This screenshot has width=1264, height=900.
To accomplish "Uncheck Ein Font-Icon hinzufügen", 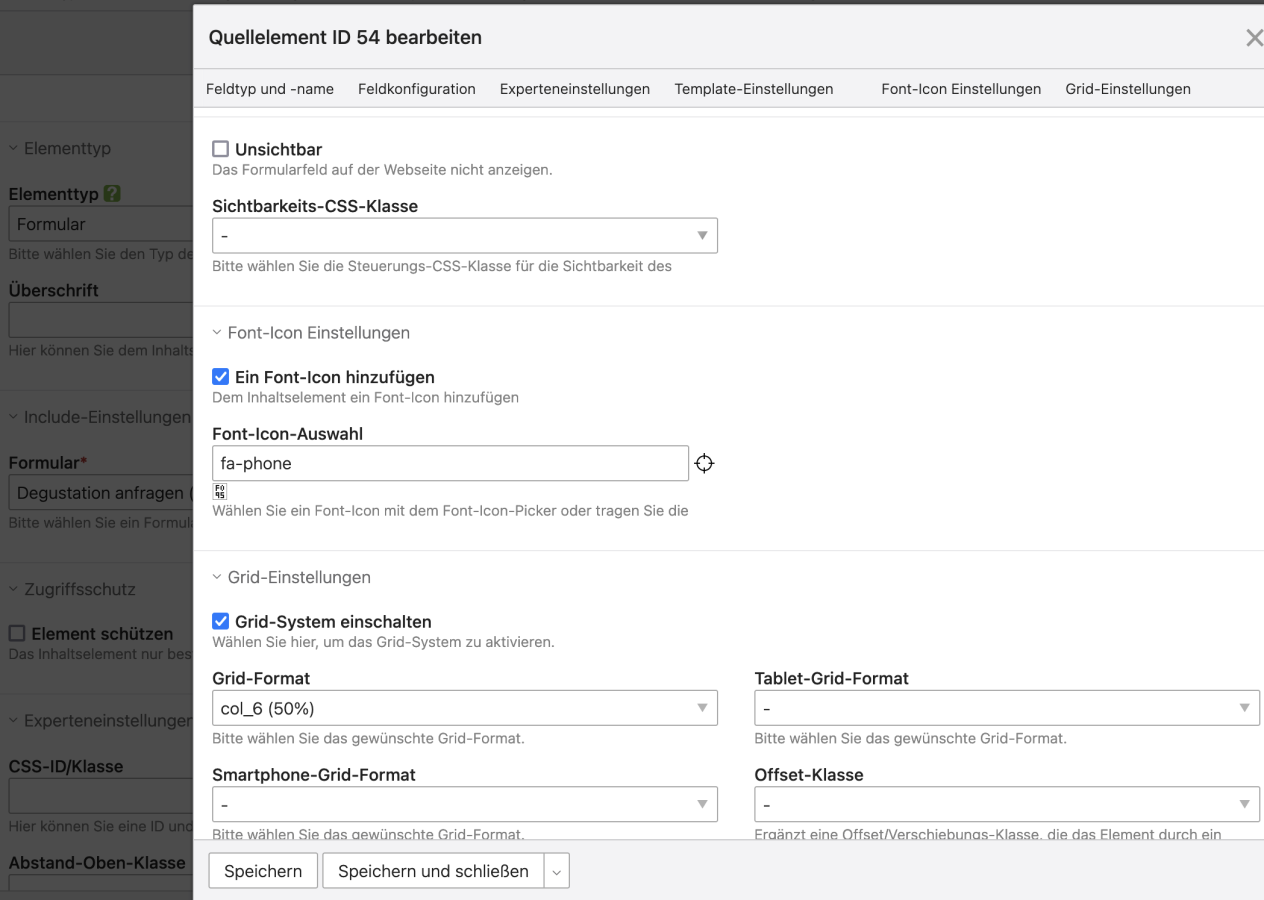I will coord(221,377).
